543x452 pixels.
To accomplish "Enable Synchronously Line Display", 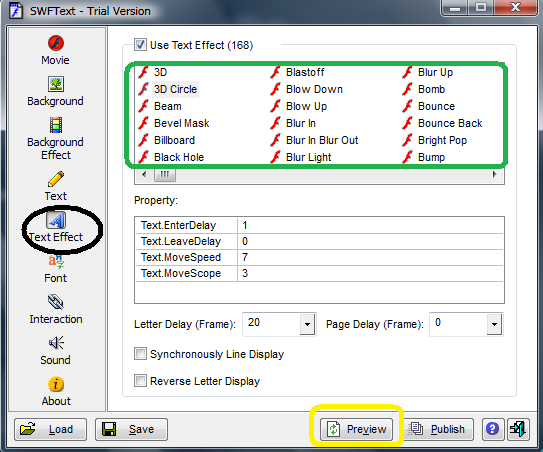I will [140, 354].
